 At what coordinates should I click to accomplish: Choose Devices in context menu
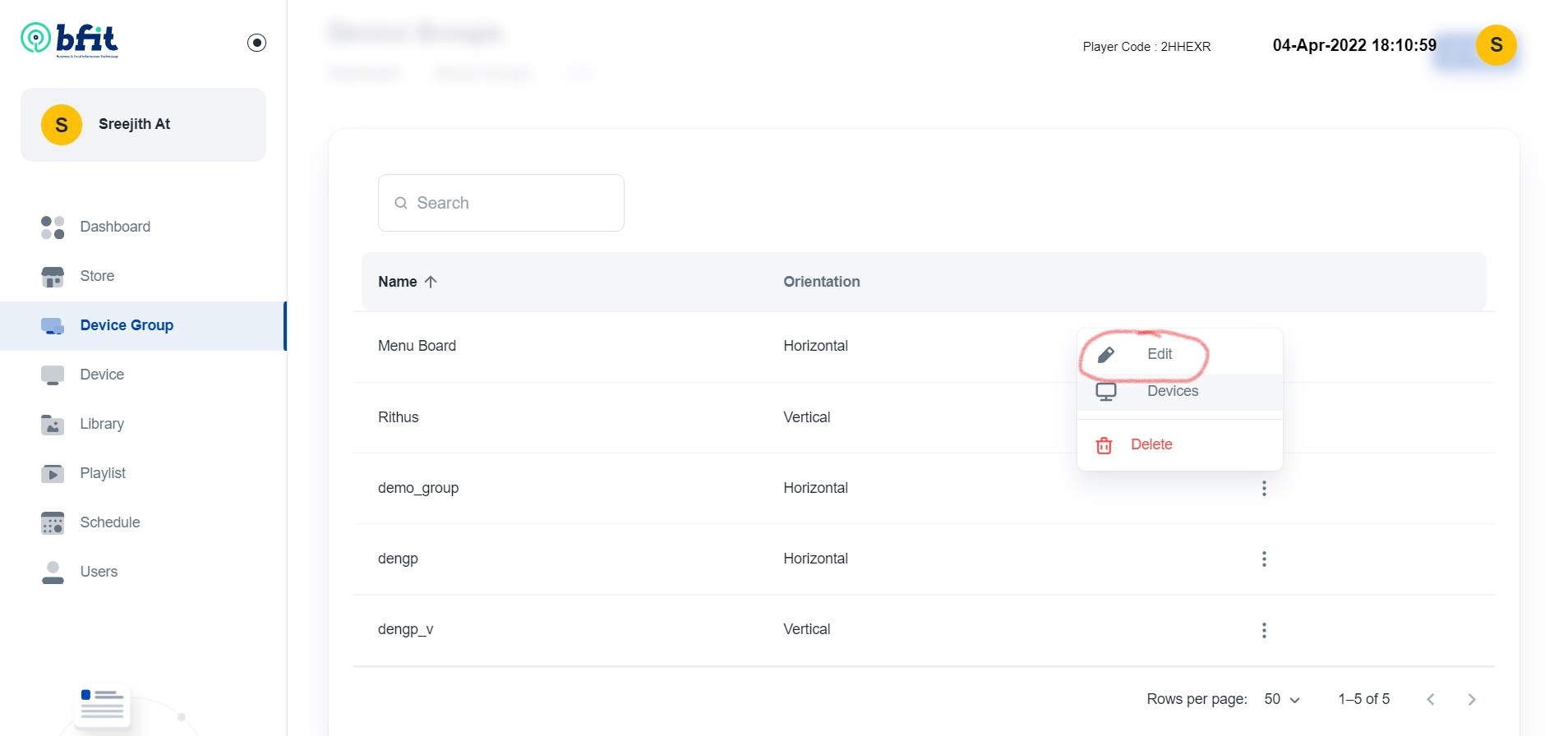[1180, 392]
